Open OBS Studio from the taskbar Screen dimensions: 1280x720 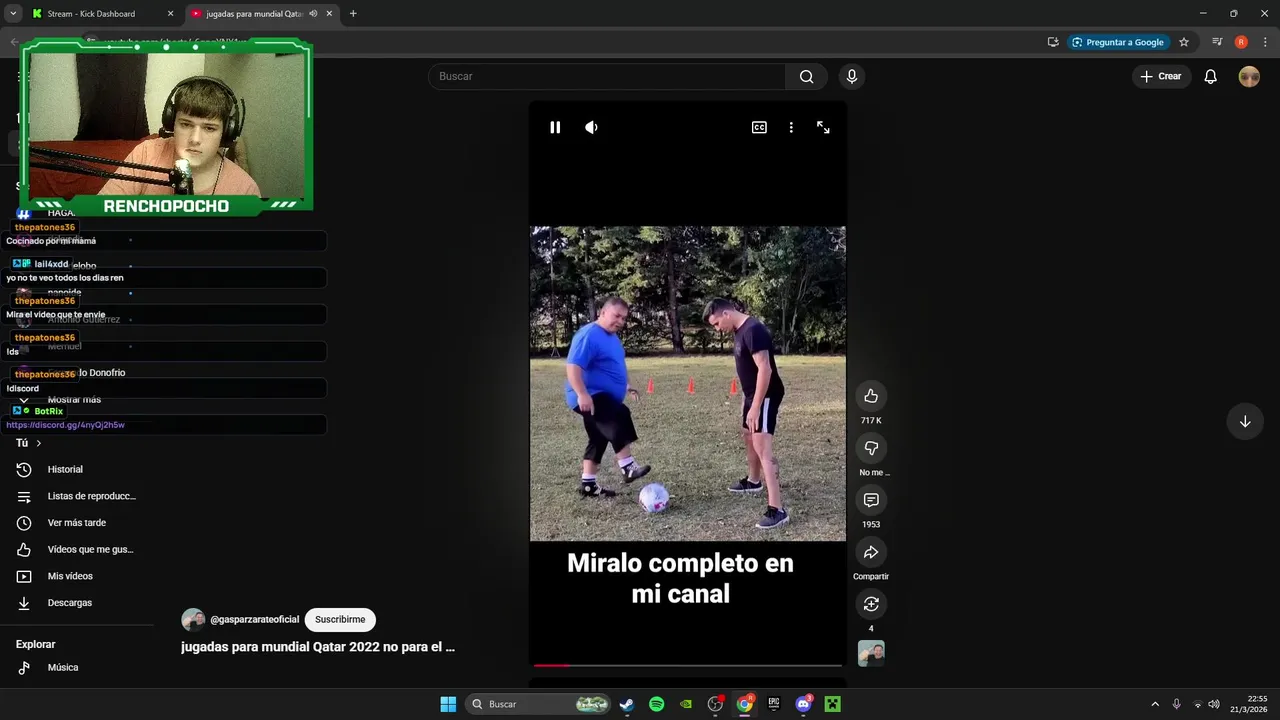[x=715, y=704]
